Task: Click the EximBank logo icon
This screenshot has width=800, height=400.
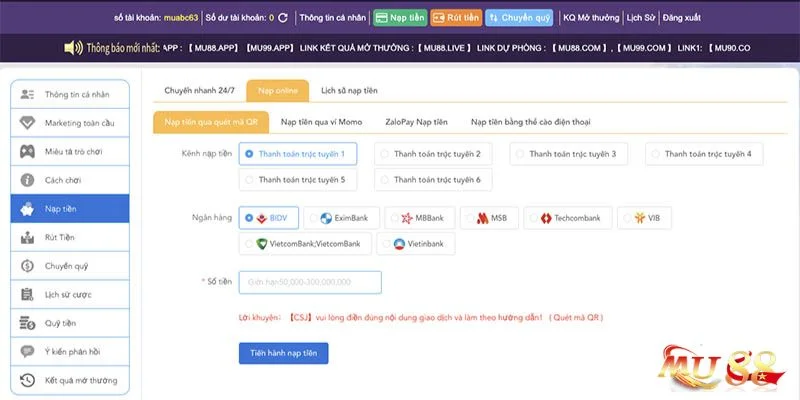Action: tap(326, 218)
